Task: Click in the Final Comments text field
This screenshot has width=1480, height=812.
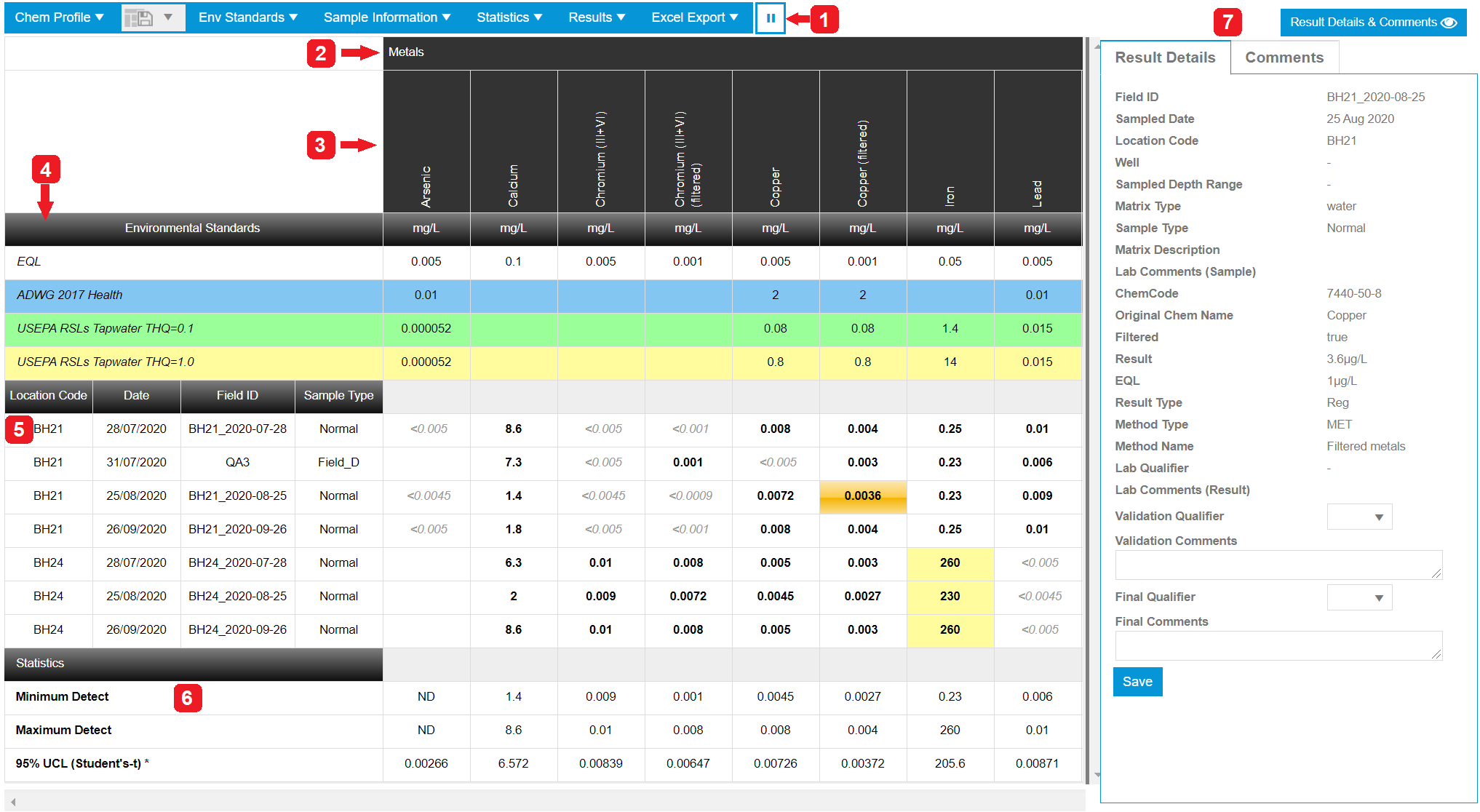Action: point(1278,645)
